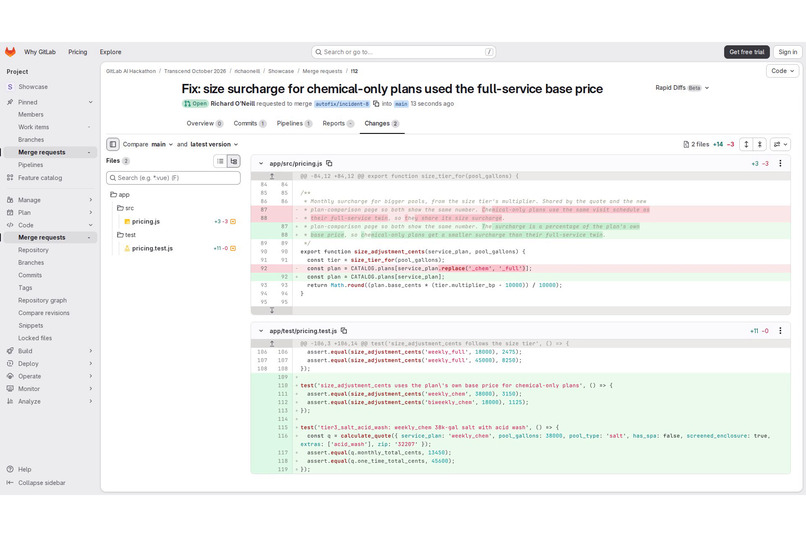806x537 pixels.
Task: Switch file browser to list view
Action: pyautogui.click(x=220, y=161)
